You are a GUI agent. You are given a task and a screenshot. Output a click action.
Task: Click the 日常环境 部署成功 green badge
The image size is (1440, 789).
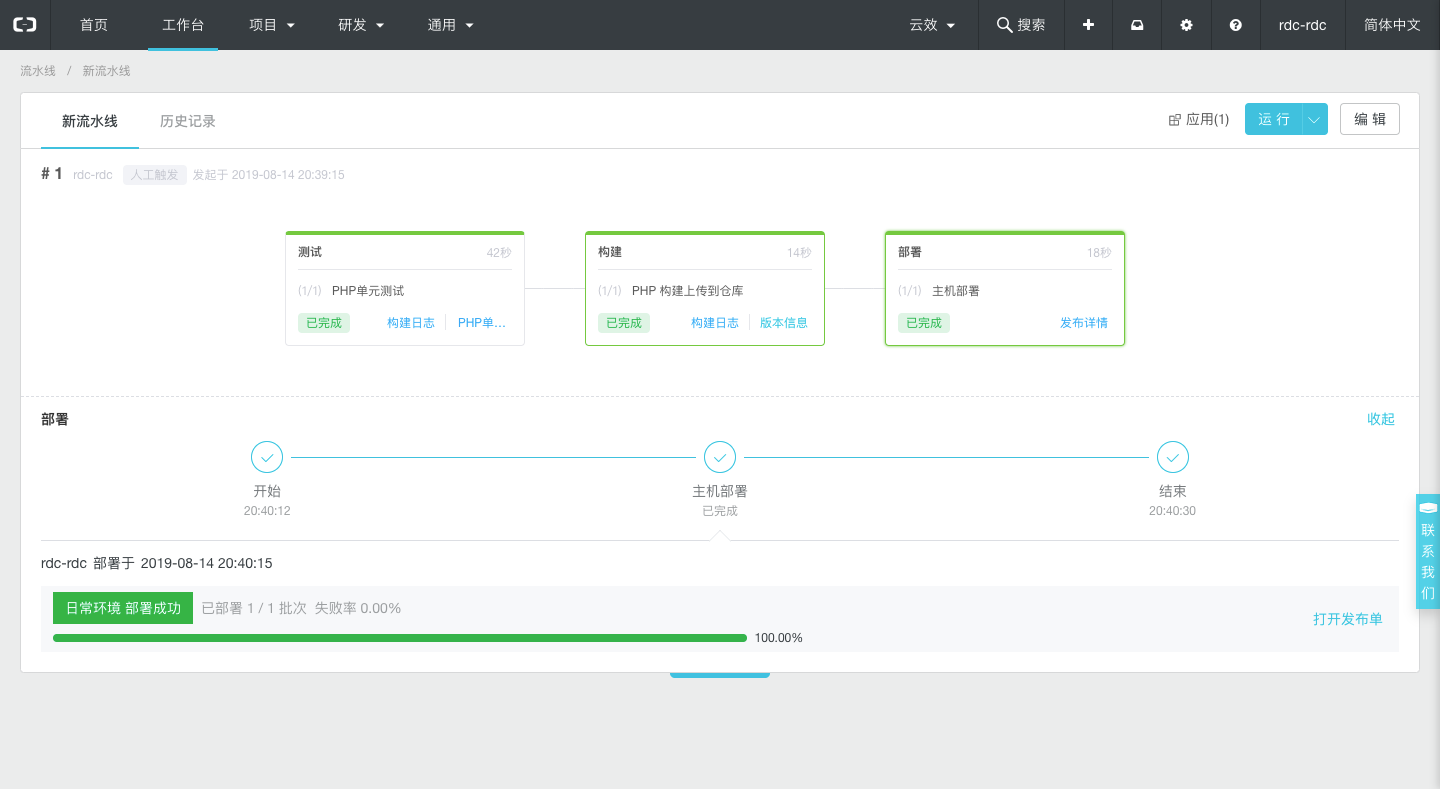(x=123, y=608)
